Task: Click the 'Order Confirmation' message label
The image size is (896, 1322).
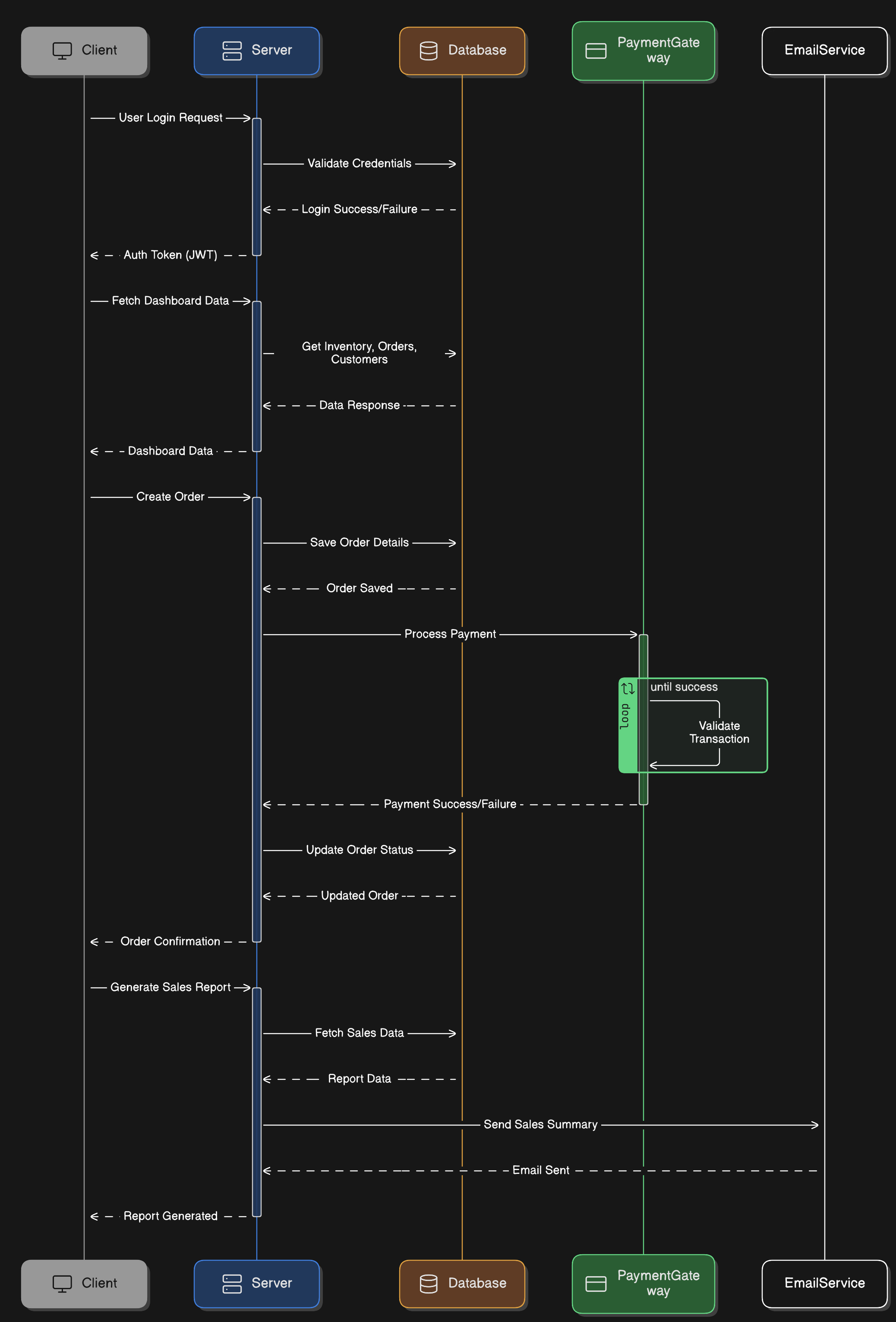Action: click(170, 942)
